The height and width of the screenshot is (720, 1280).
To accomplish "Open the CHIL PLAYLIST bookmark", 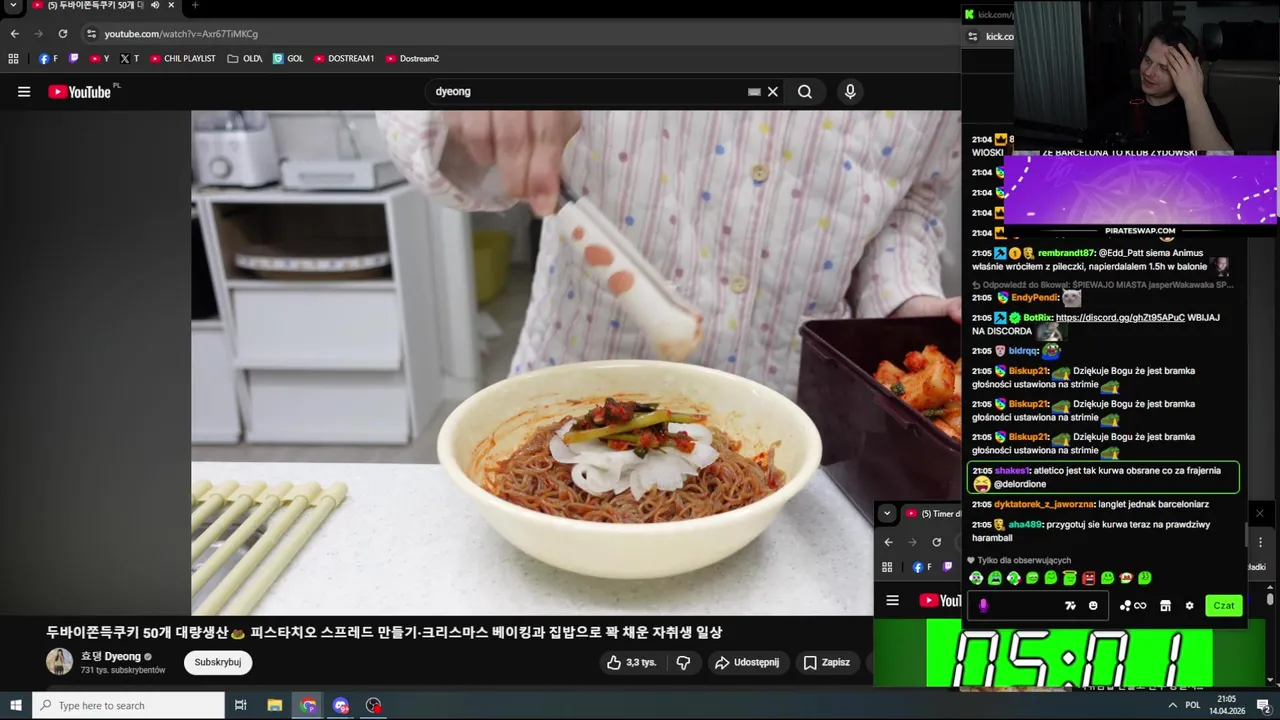I will pos(183,59).
